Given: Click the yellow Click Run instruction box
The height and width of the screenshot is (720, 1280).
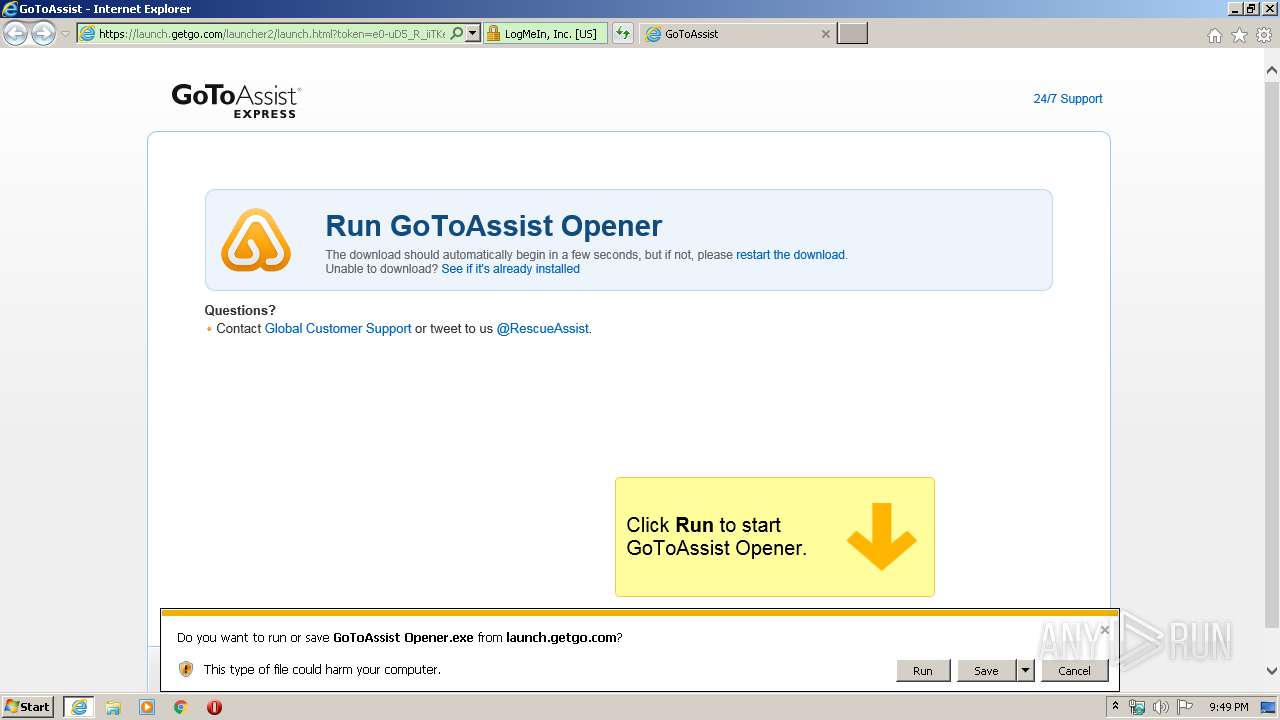Looking at the screenshot, I should (774, 537).
